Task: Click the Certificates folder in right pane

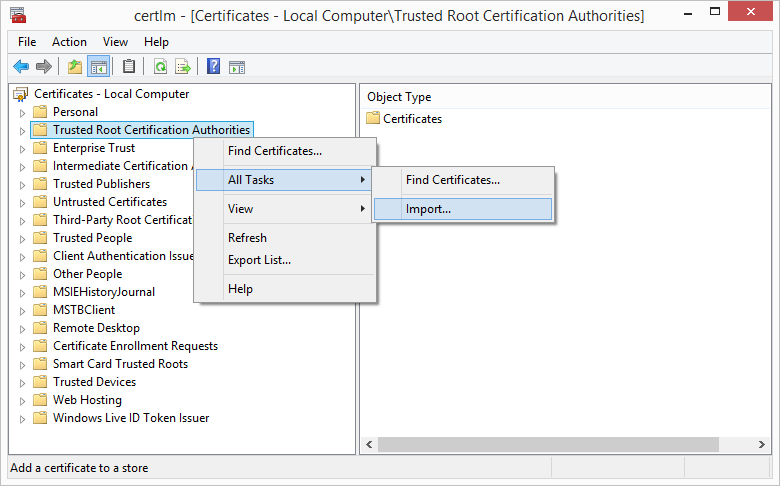Action: pyautogui.click(x=412, y=119)
